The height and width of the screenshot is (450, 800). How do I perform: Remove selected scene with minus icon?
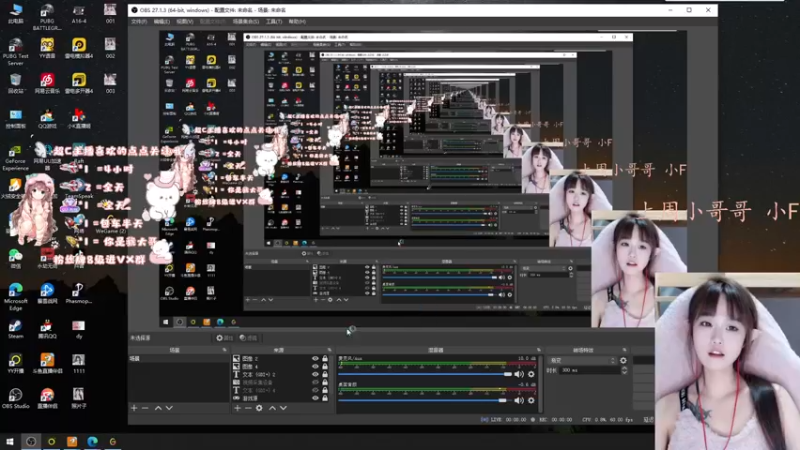[x=145, y=408]
